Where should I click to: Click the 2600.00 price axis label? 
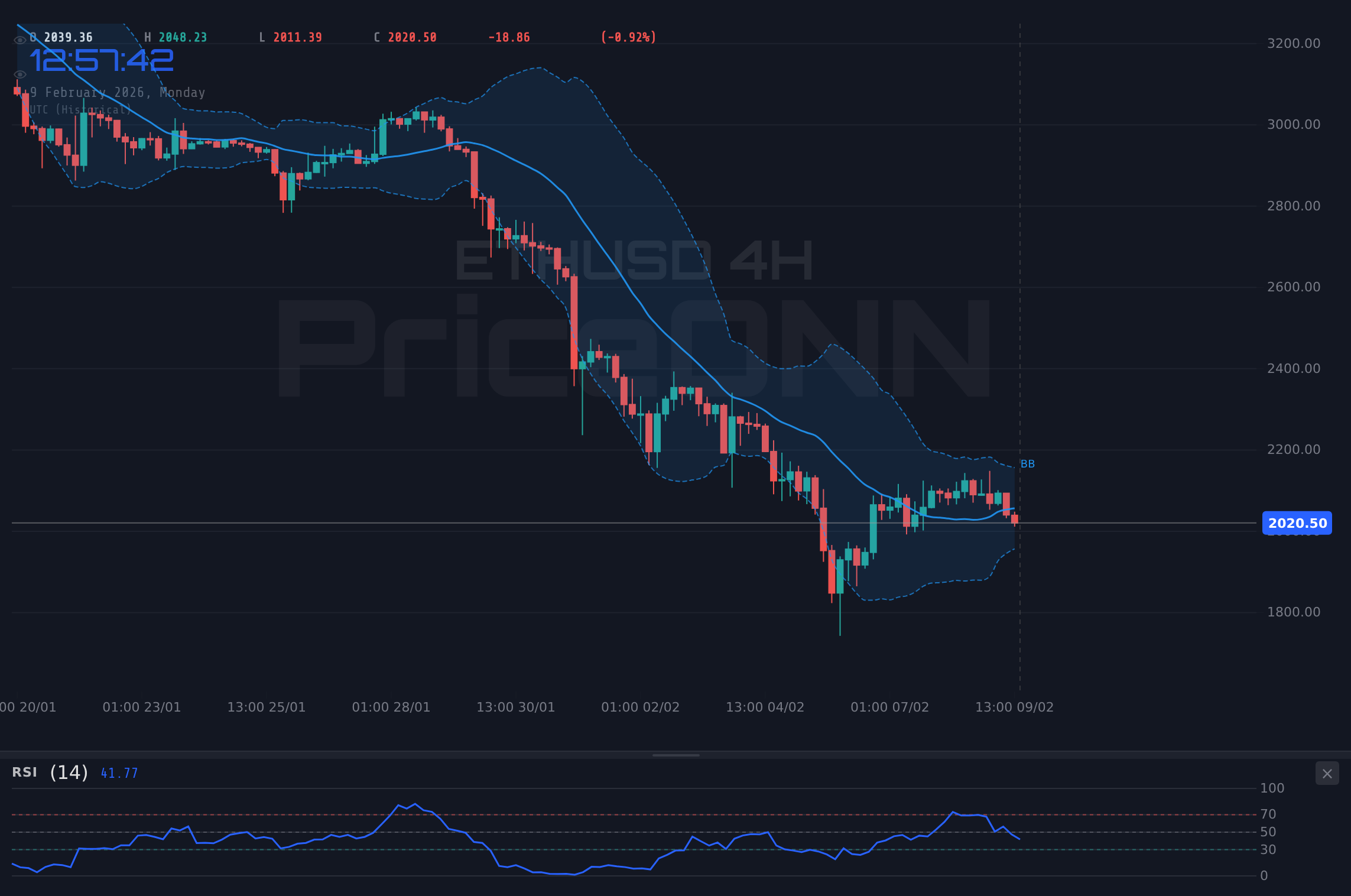click(x=1294, y=287)
